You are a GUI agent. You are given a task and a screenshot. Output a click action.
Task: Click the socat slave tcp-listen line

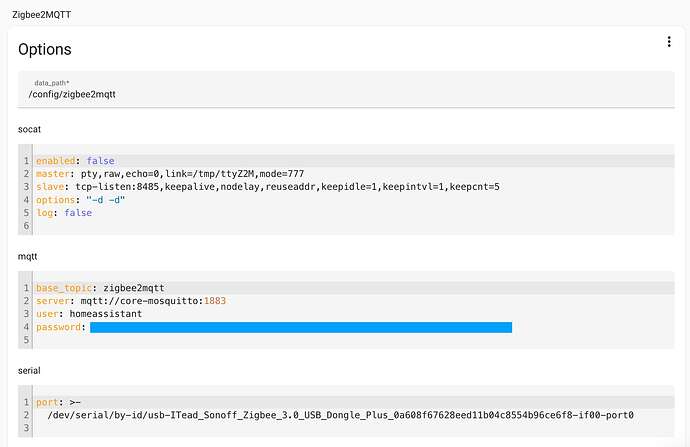click(353, 187)
